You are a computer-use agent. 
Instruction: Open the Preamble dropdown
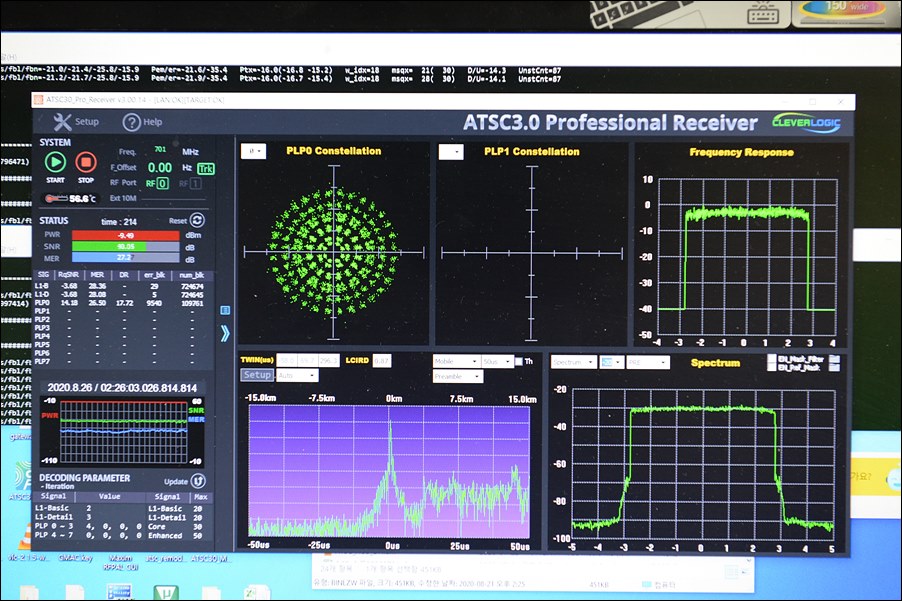pos(458,376)
